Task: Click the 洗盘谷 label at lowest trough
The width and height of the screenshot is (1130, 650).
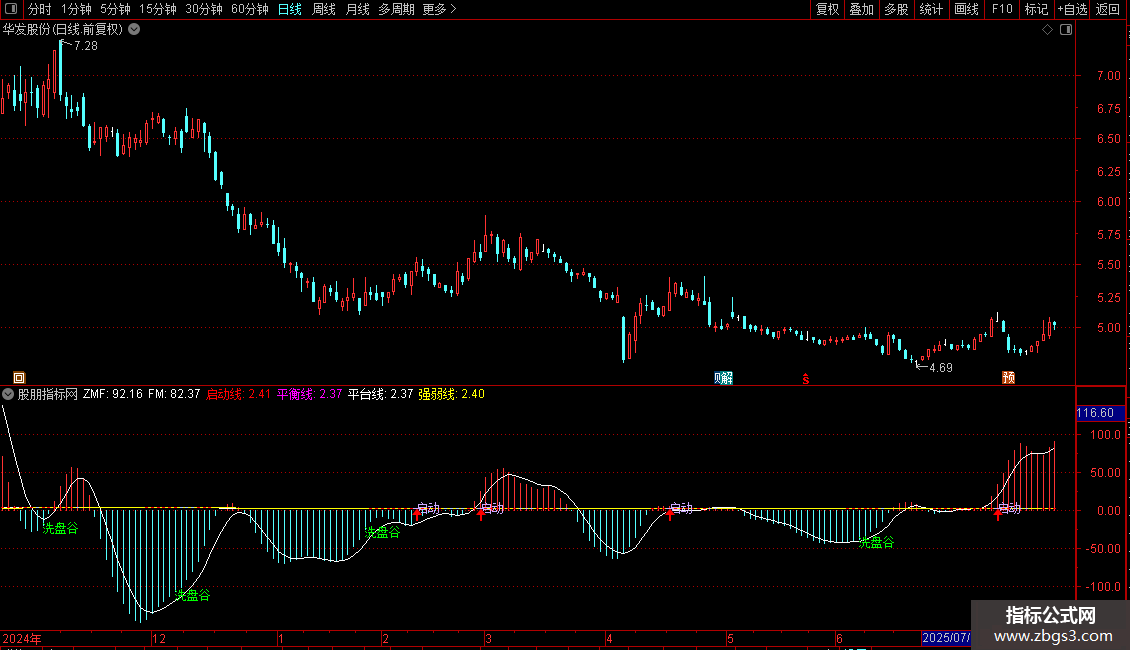Action: [192, 595]
